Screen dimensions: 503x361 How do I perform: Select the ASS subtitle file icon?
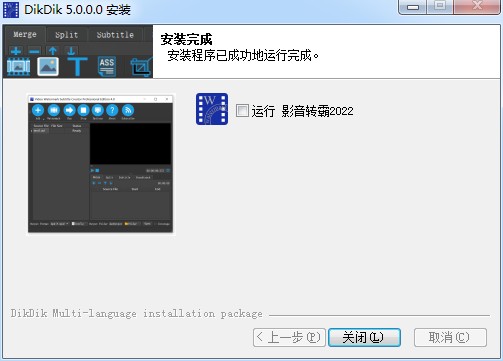[107, 66]
